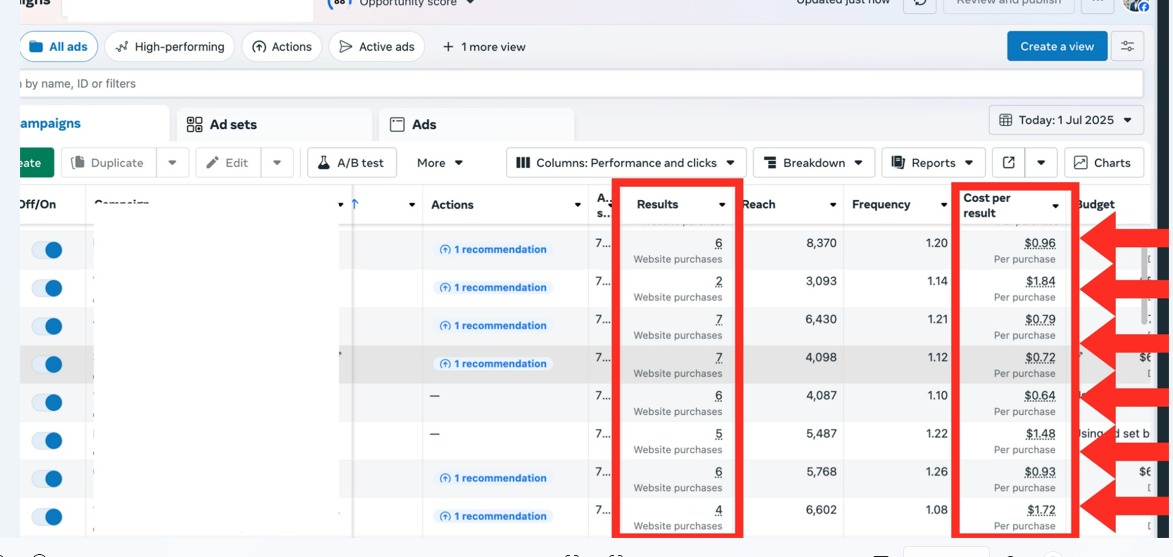The width and height of the screenshot is (1173, 557).
Task: Open the Charts panel
Action: pyautogui.click(x=1102, y=163)
